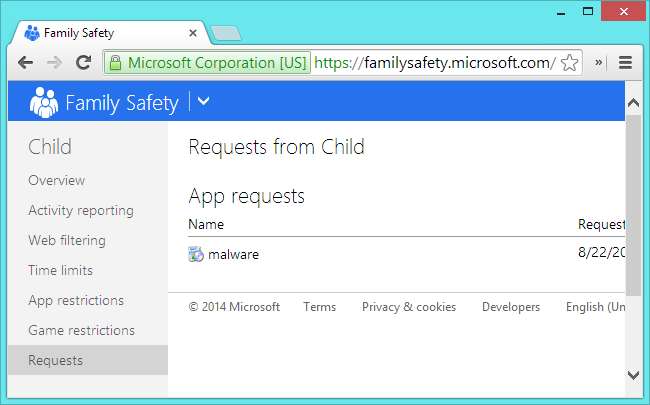Open the Overview section in sidebar
The width and height of the screenshot is (650, 405).
56,180
